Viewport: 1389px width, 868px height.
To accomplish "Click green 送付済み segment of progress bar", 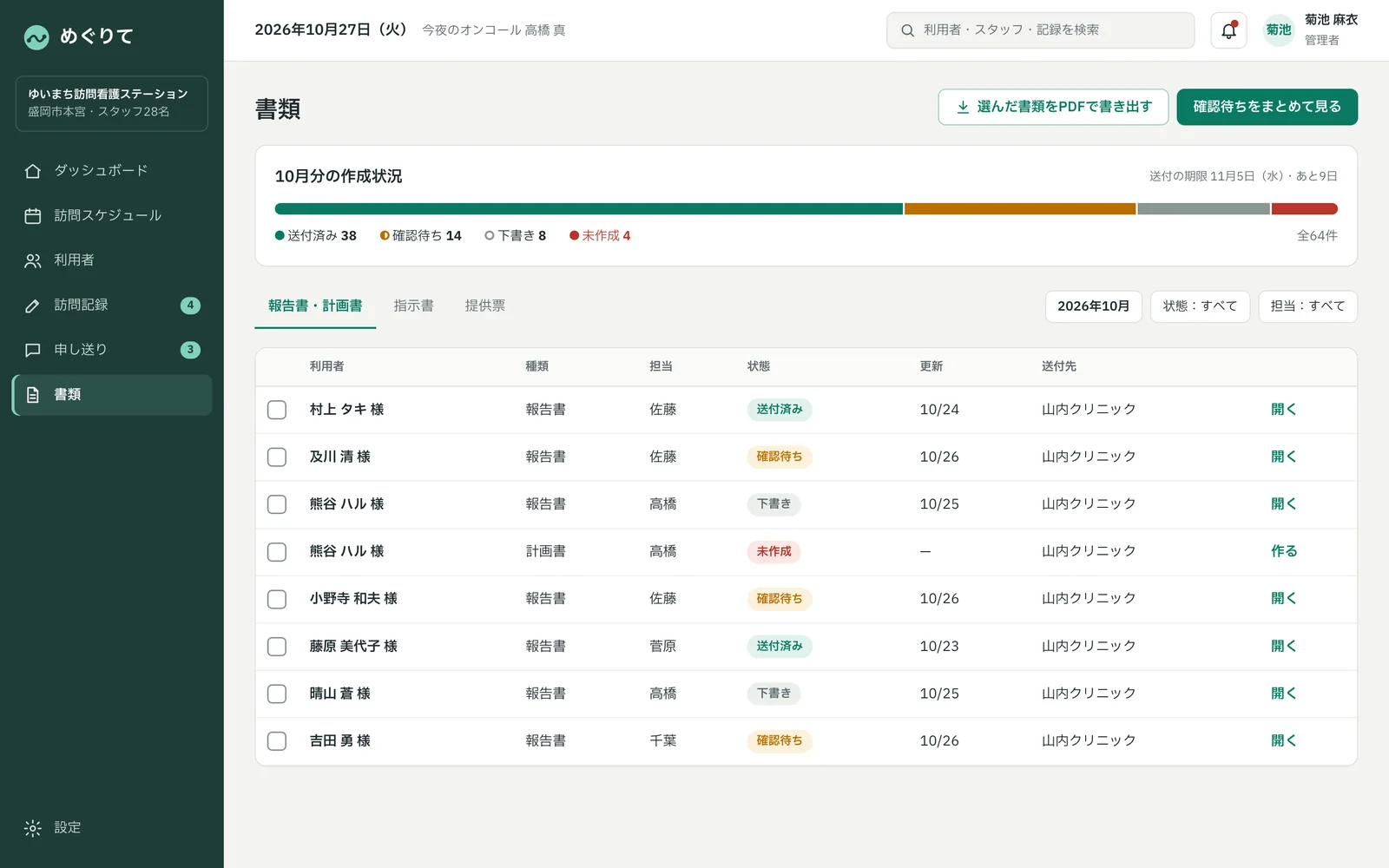I will click(589, 208).
